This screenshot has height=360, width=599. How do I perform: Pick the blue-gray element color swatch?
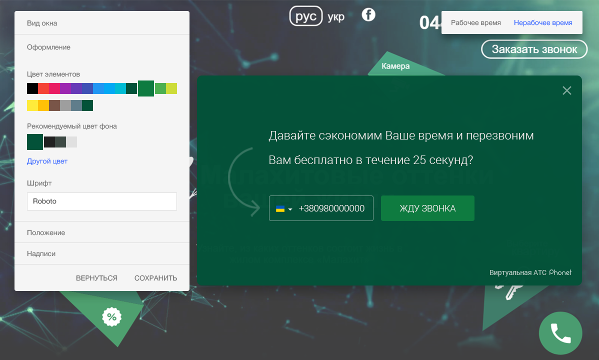[77, 105]
